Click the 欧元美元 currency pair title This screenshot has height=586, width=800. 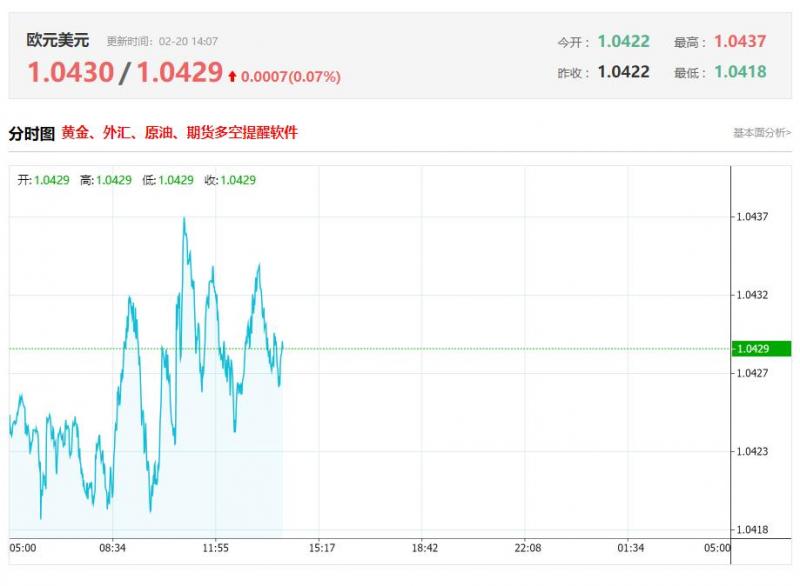pyautogui.click(x=58, y=40)
